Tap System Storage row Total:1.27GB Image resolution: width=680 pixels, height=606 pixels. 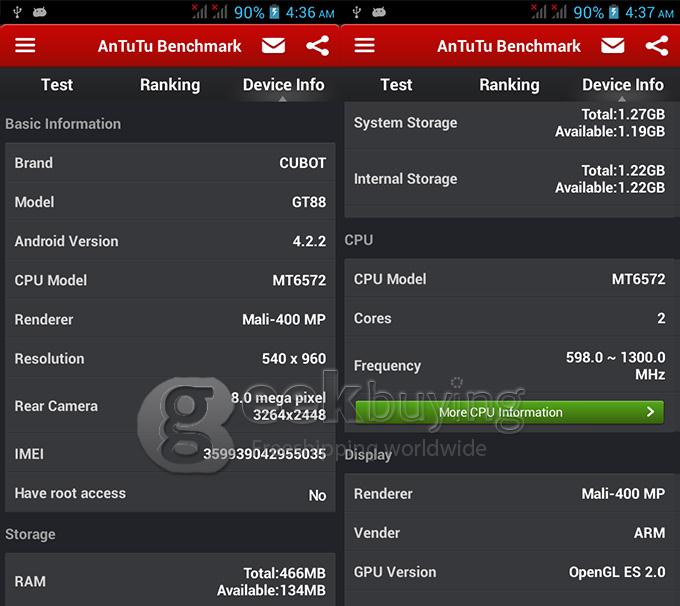[x=512, y=123]
